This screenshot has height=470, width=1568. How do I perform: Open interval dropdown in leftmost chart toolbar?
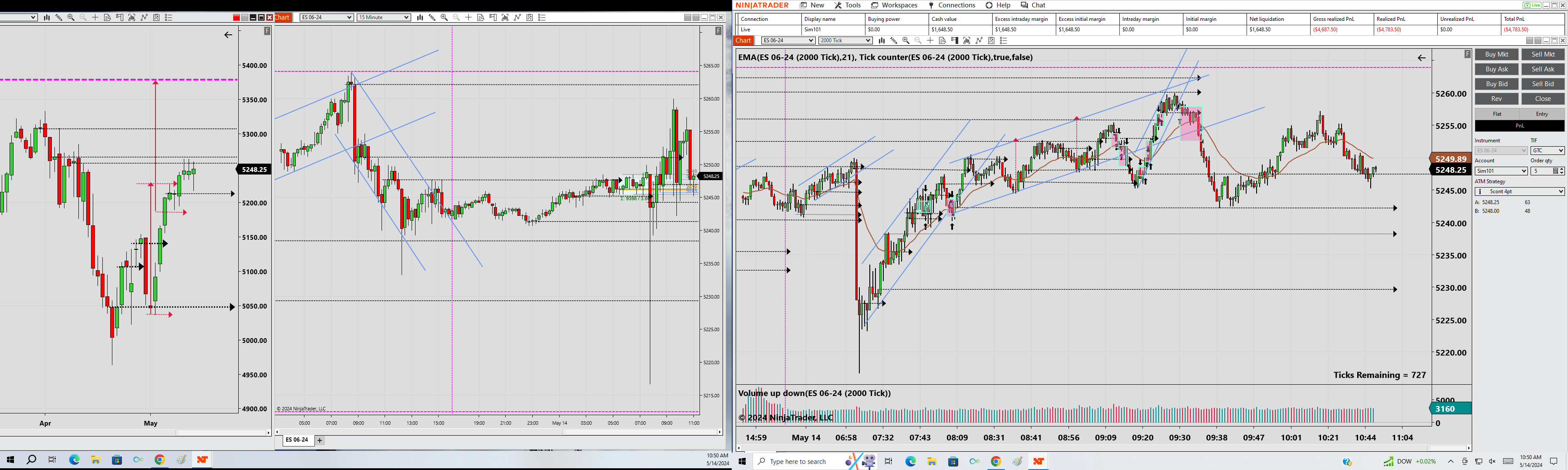[x=19, y=18]
